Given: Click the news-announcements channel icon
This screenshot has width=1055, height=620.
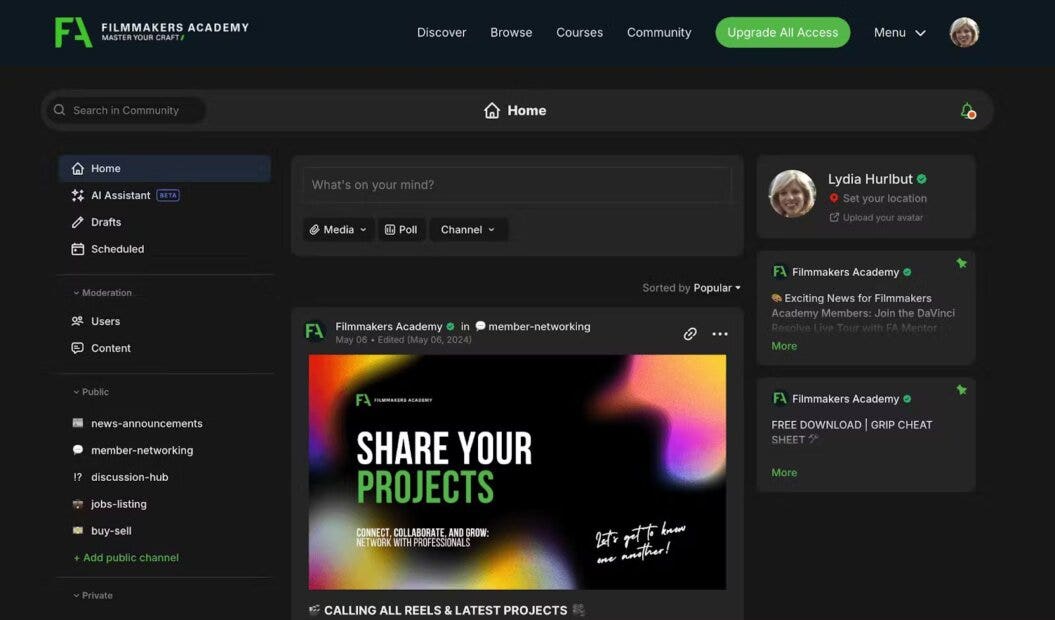Looking at the screenshot, I should click(77, 423).
